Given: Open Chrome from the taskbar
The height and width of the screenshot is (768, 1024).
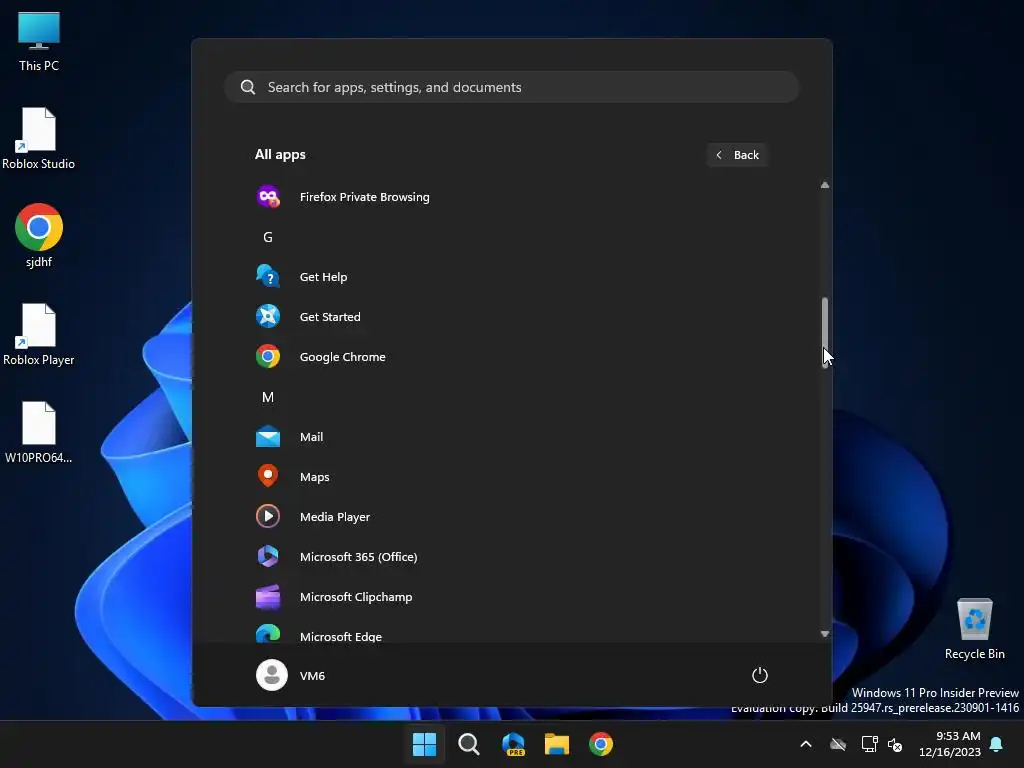Looking at the screenshot, I should [601, 744].
